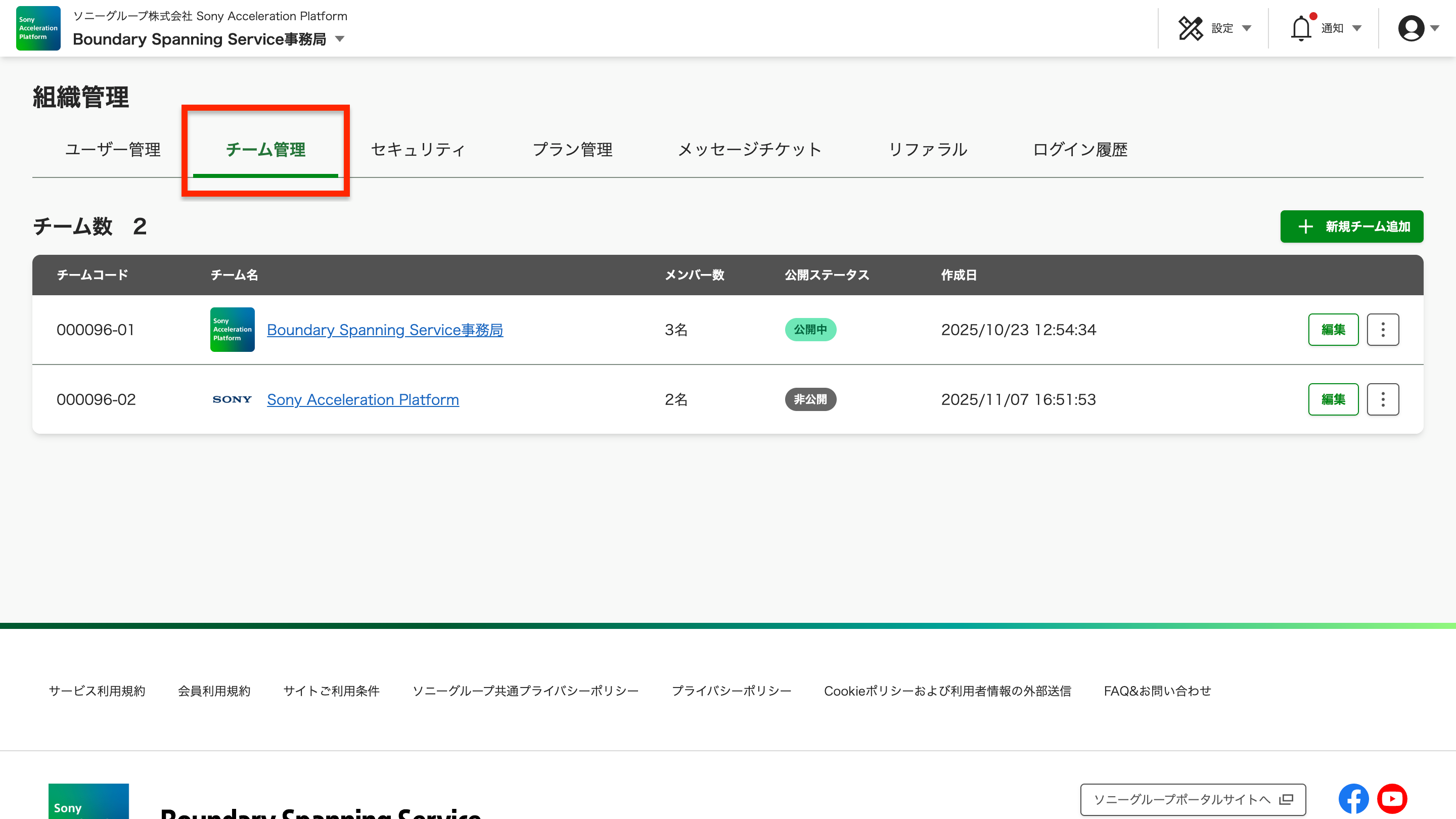Image resolution: width=1456 pixels, height=819 pixels.
Task: Click the SONY logo thumbnail in second row
Action: coord(232,399)
